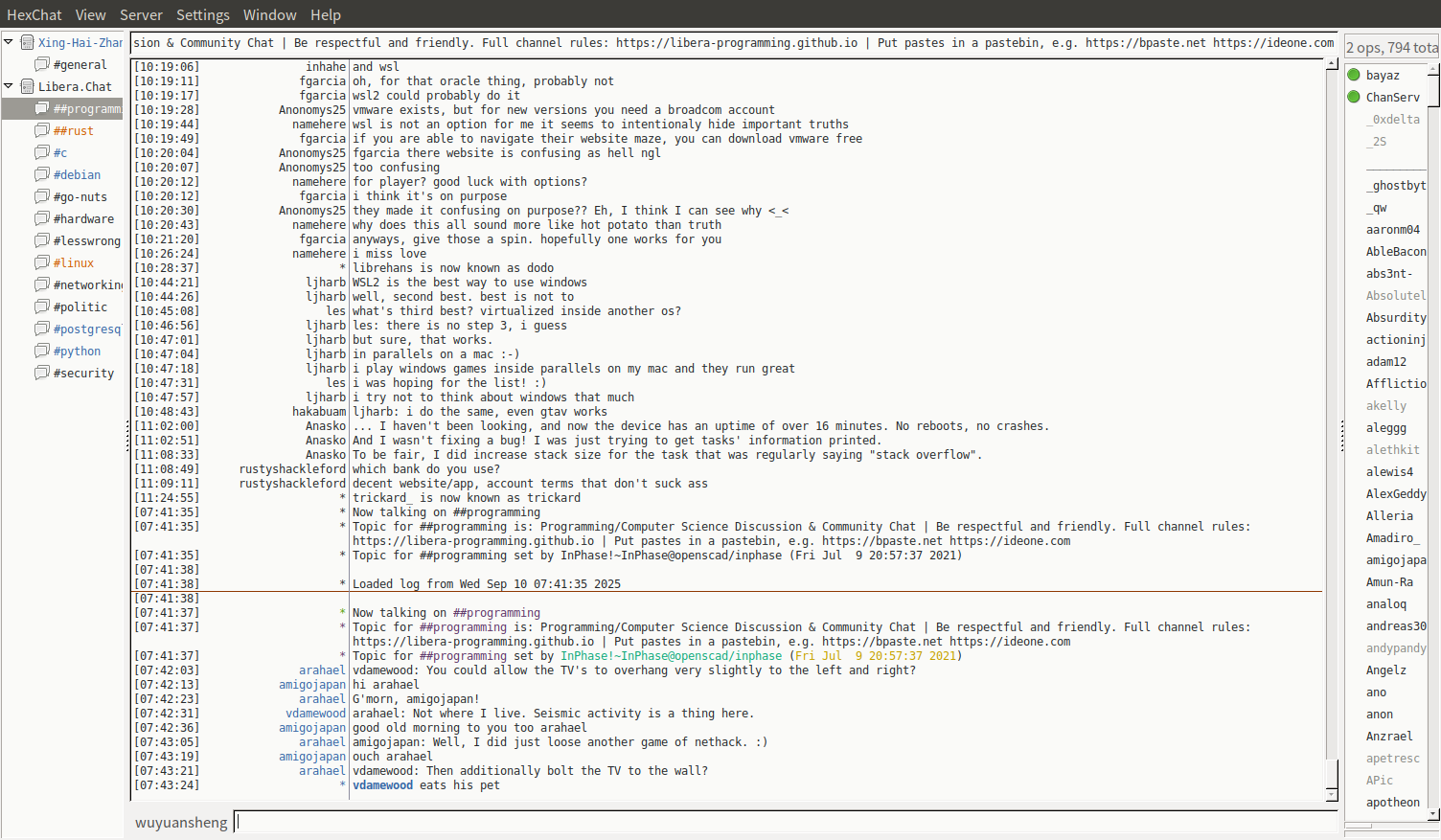Image resolution: width=1441 pixels, height=840 pixels.
Task: Select the #linux channel
Action: pyautogui.click(x=74, y=262)
